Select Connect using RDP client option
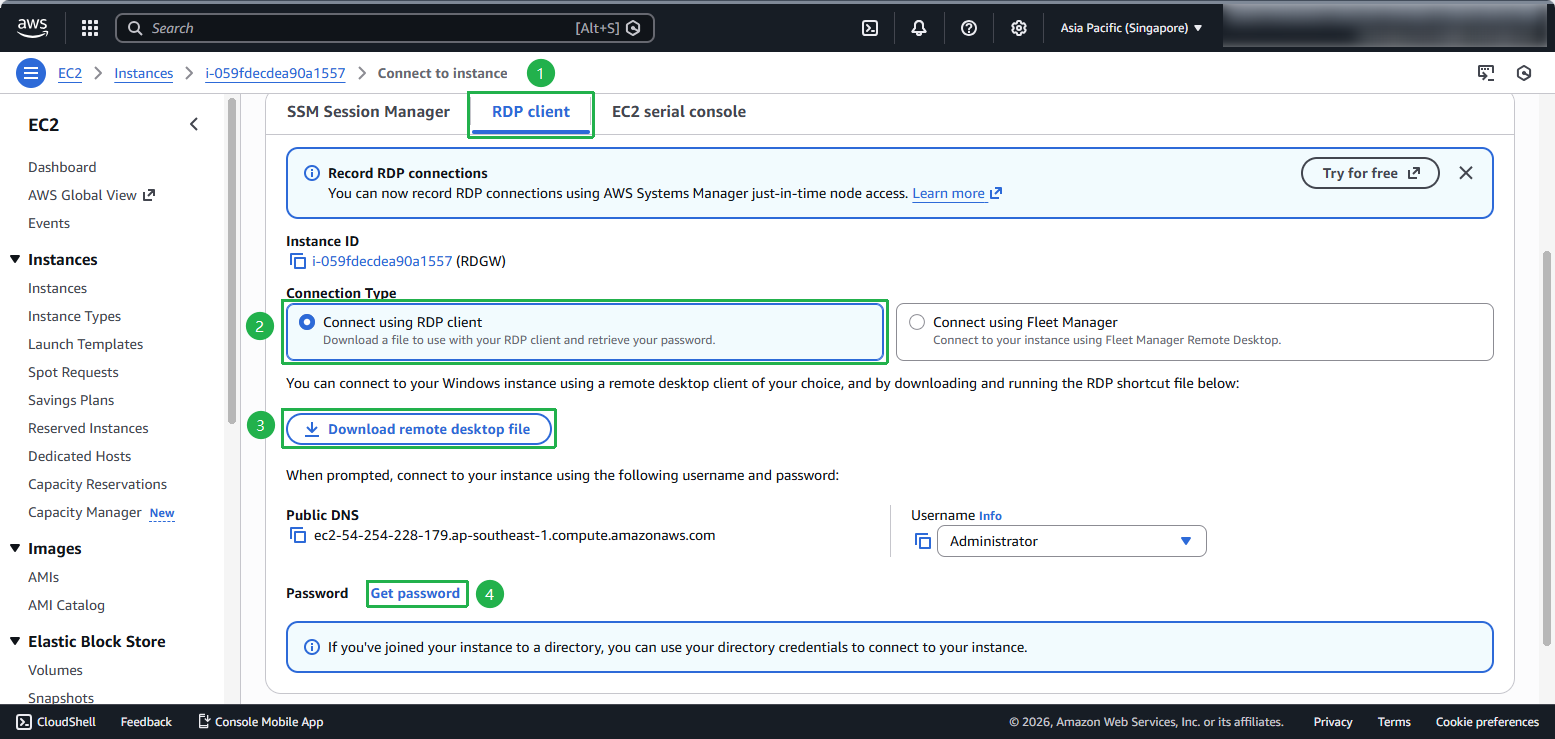This screenshot has width=1555, height=739. (x=307, y=322)
